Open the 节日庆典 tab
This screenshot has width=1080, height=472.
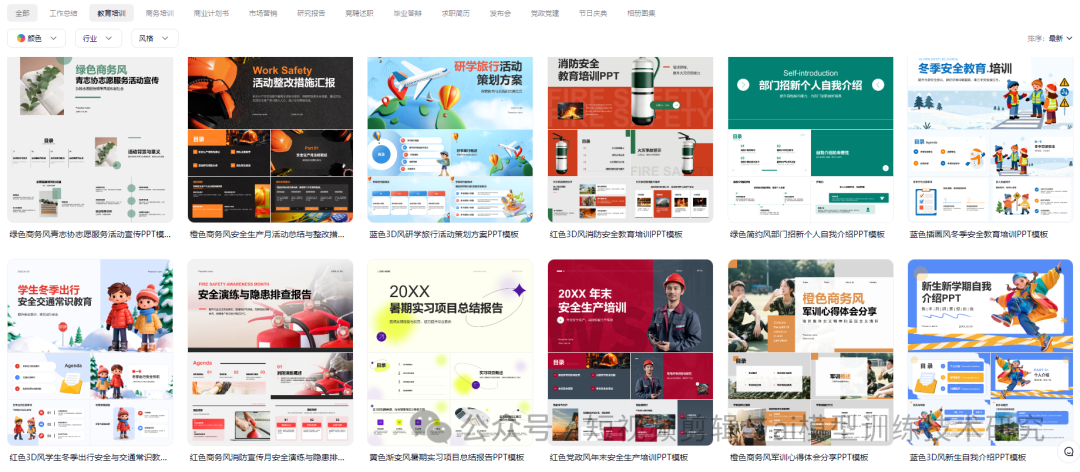(x=594, y=13)
